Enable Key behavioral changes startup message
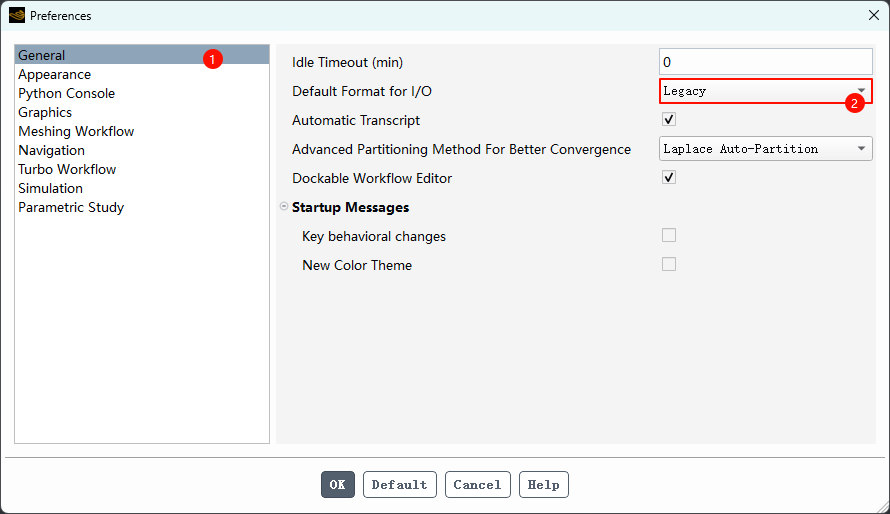The height and width of the screenshot is (514, 890). click(669, 236)
